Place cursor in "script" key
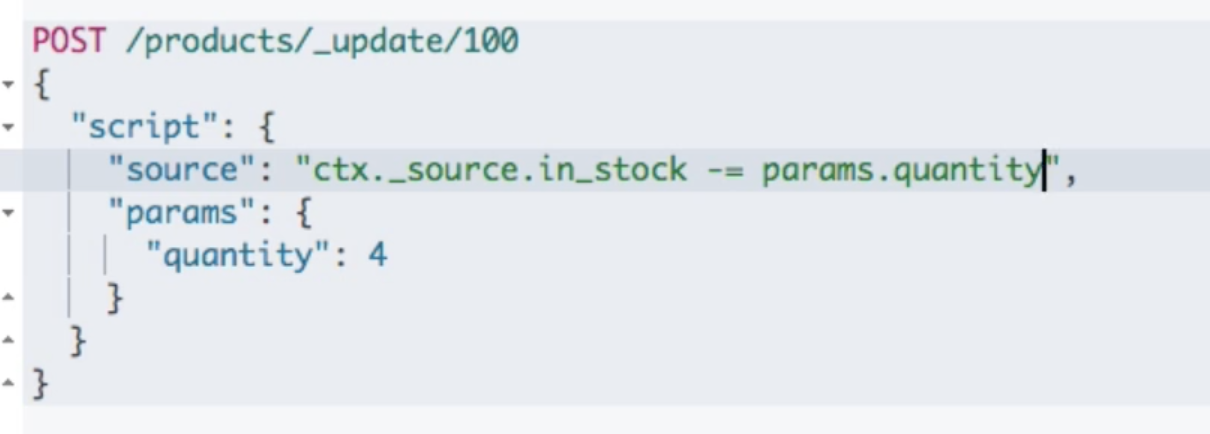Image resolution: width=1210 pixels, height=434 pixels. tap(135, 127)
